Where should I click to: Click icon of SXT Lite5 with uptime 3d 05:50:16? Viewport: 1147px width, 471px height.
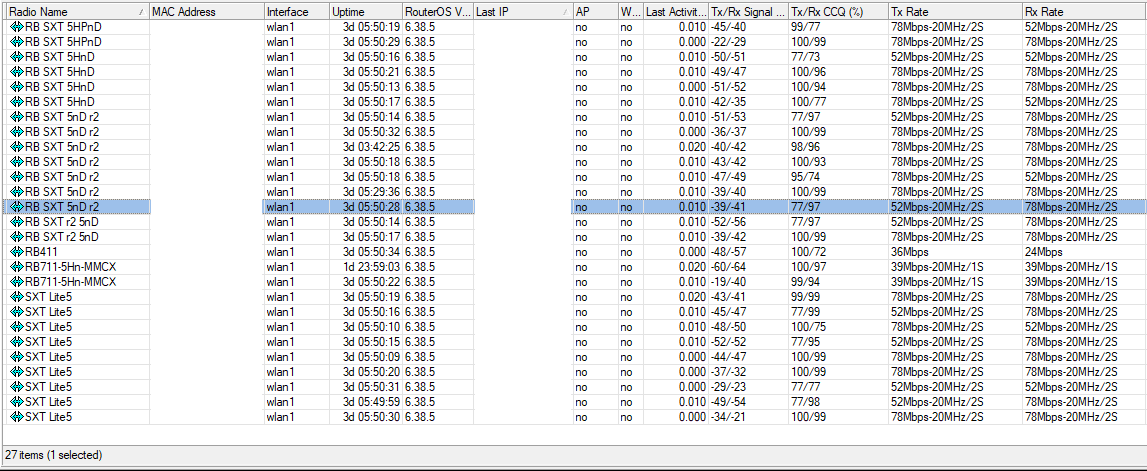point(18,312)
